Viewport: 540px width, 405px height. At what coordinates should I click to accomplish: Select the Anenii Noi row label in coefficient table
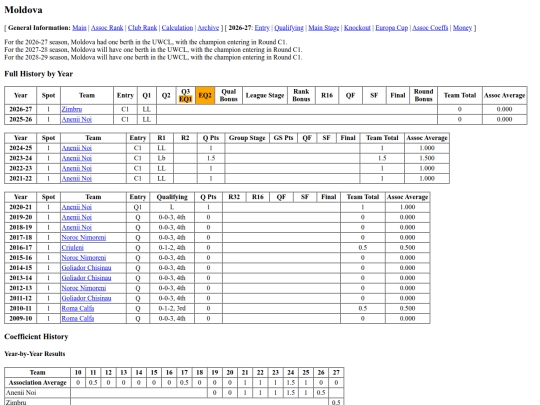click(x=21, y=393)
